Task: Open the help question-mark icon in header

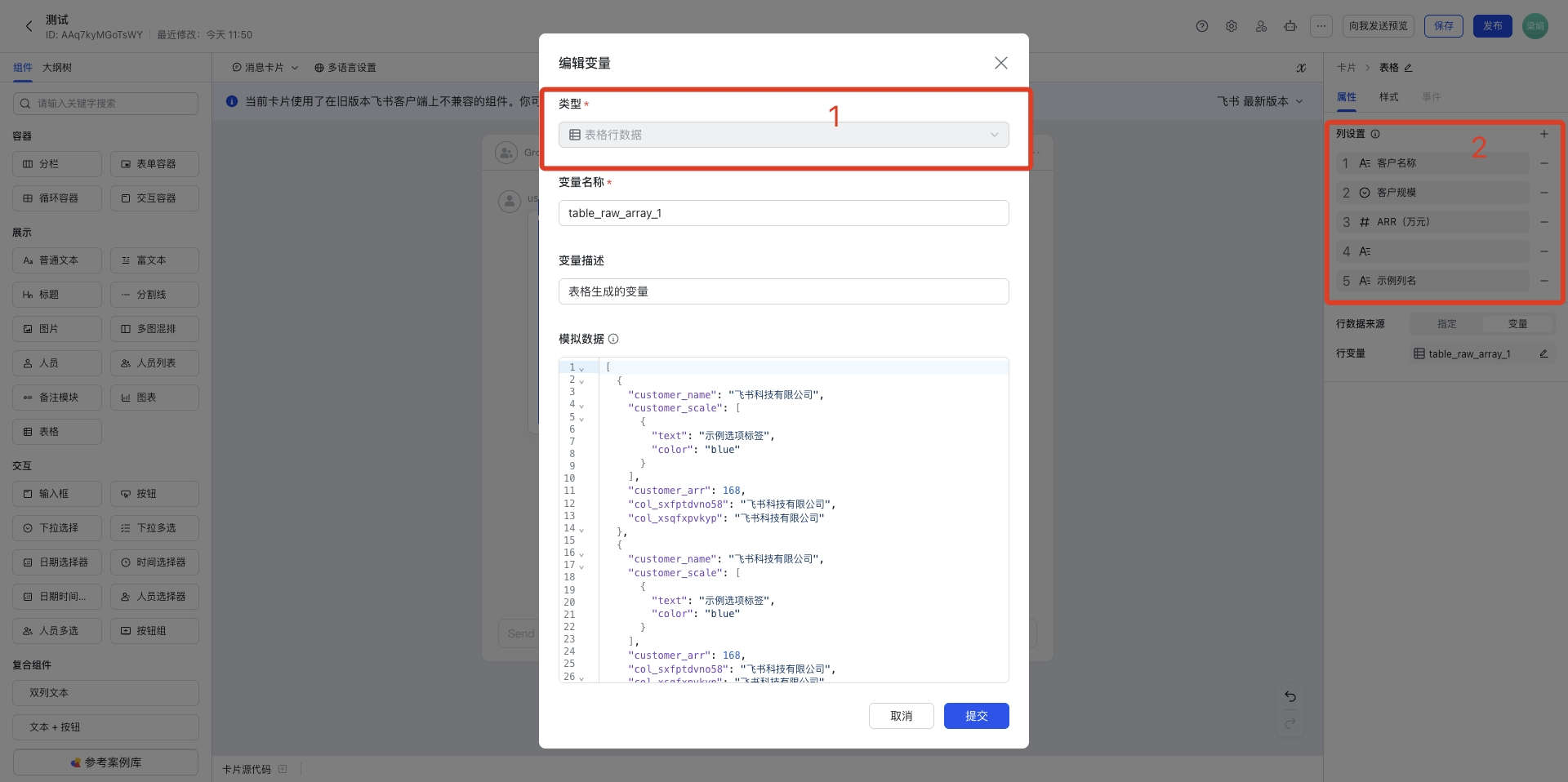Action: click(1201, 26)
